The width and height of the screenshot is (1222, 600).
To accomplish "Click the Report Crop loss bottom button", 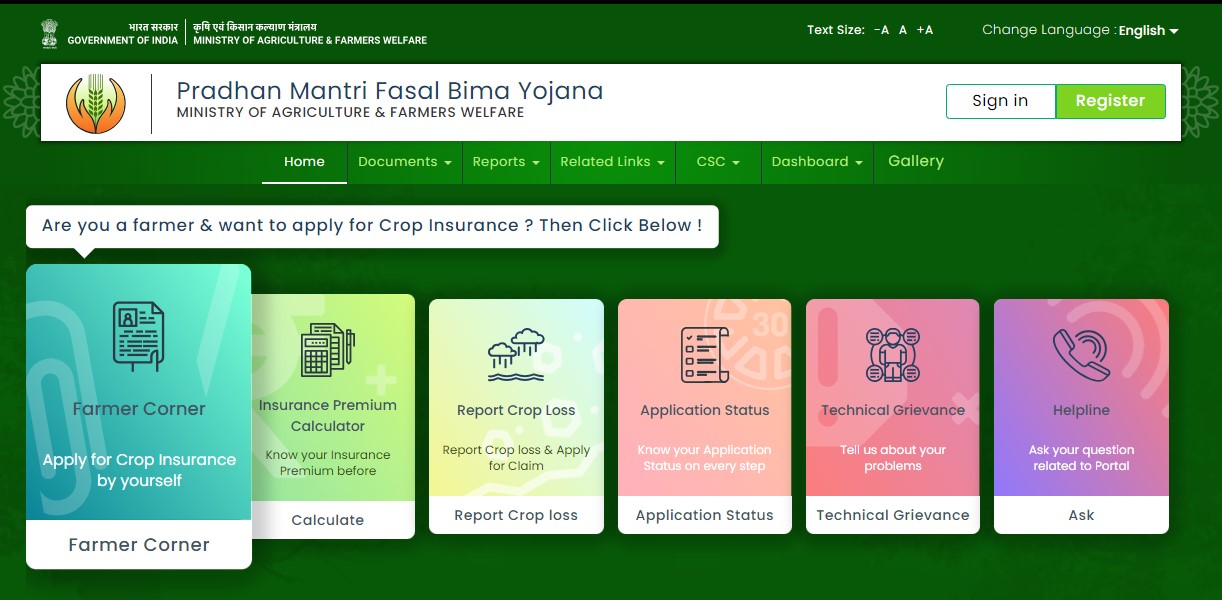I will (516, 515).
